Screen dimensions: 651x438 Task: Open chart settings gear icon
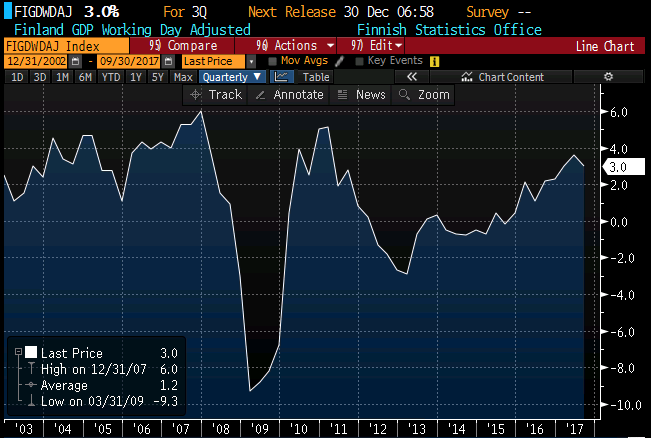(x=608, y=77)
